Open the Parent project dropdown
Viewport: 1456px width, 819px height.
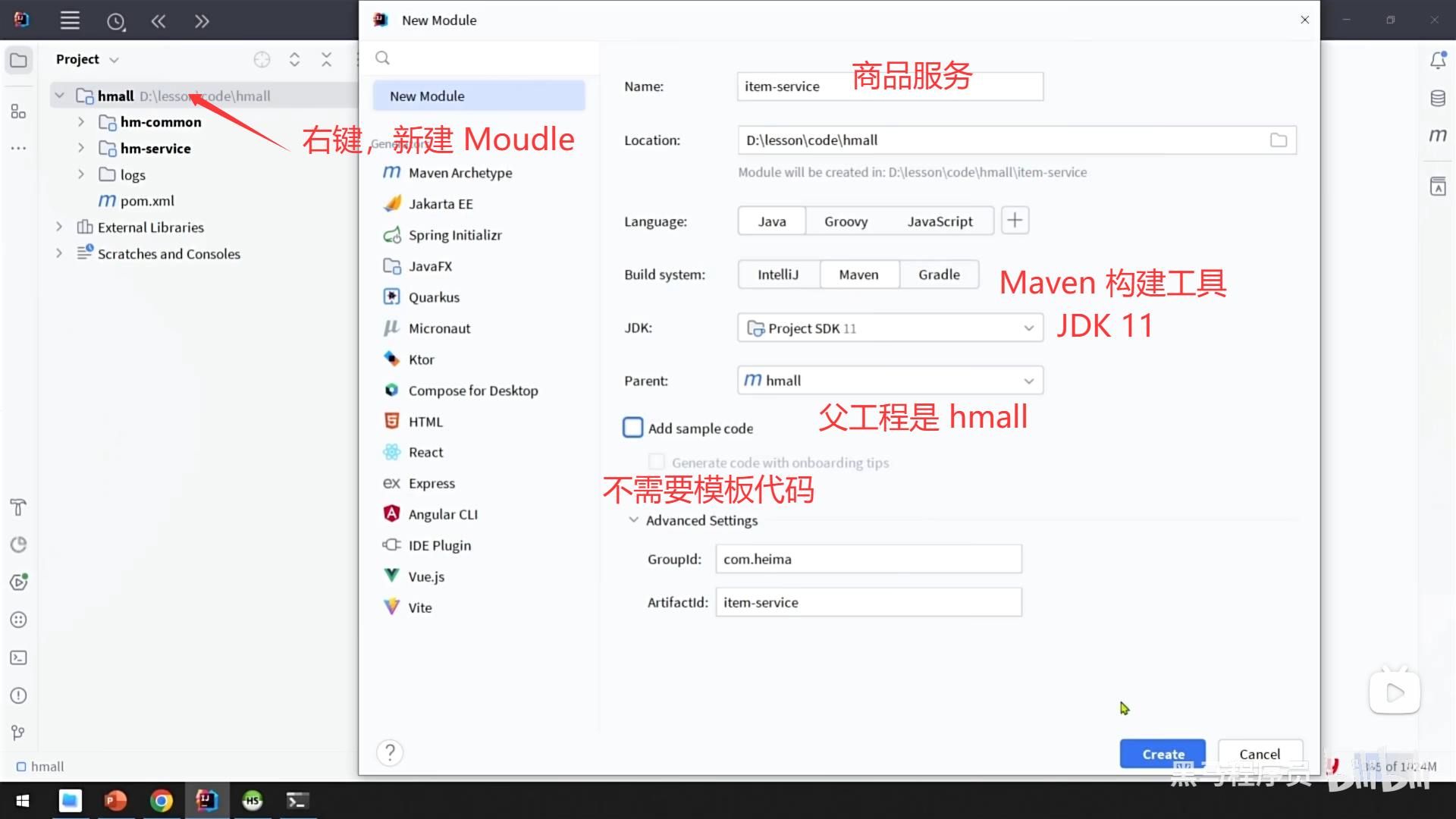pos(1029,380)
